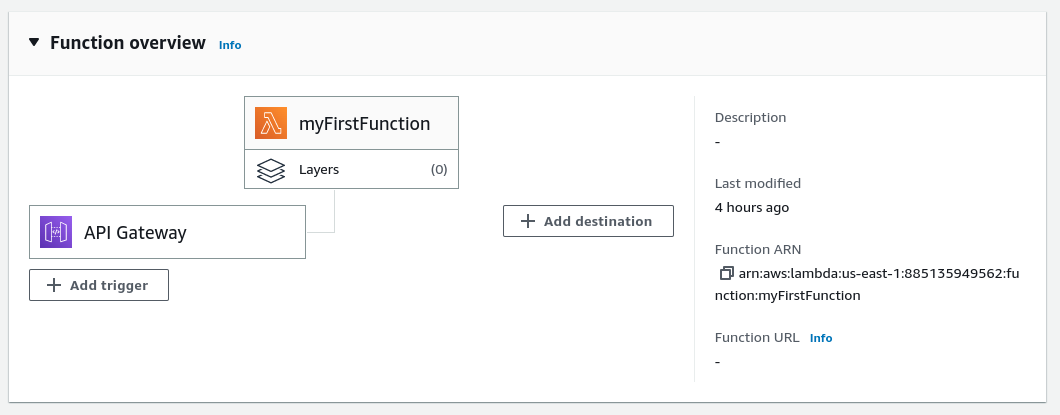Click the orange Lambda function icon

(270, 124)
